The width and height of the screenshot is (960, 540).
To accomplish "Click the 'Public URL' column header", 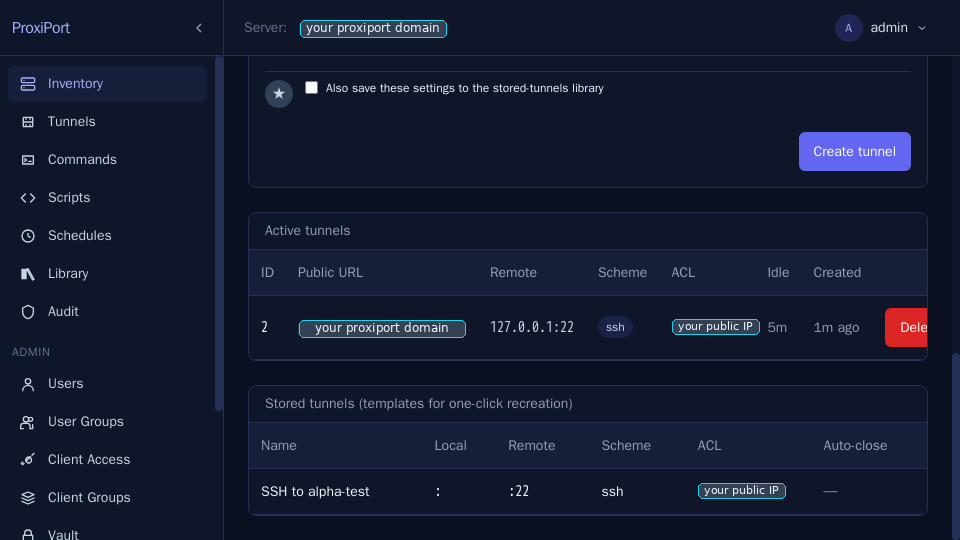I will click(x=331, y=272).
